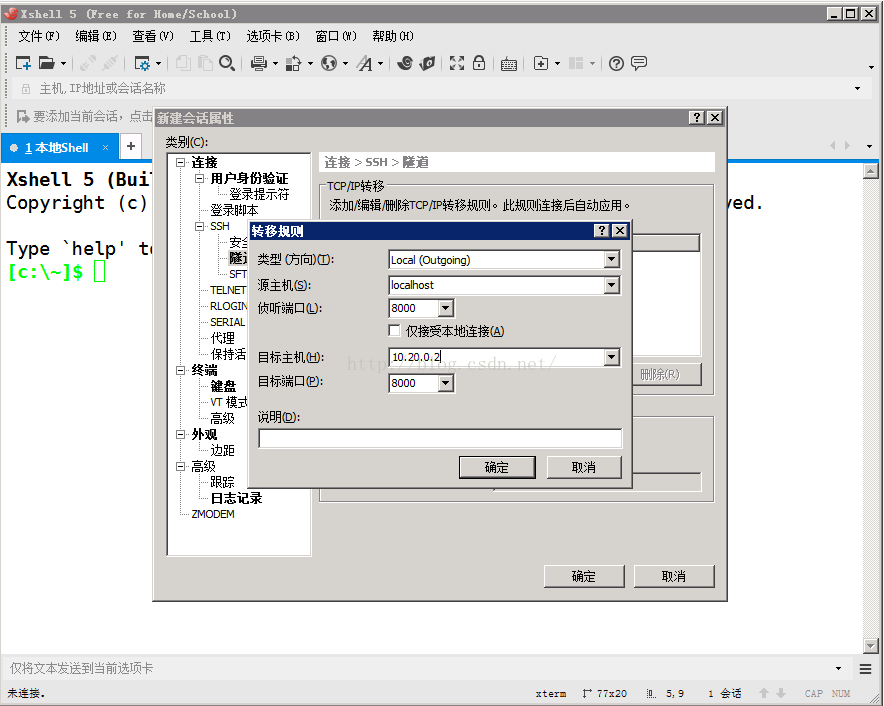Screen dimensions: 884x706
Task: Click the file transfer icon
Action: (293, 63)
